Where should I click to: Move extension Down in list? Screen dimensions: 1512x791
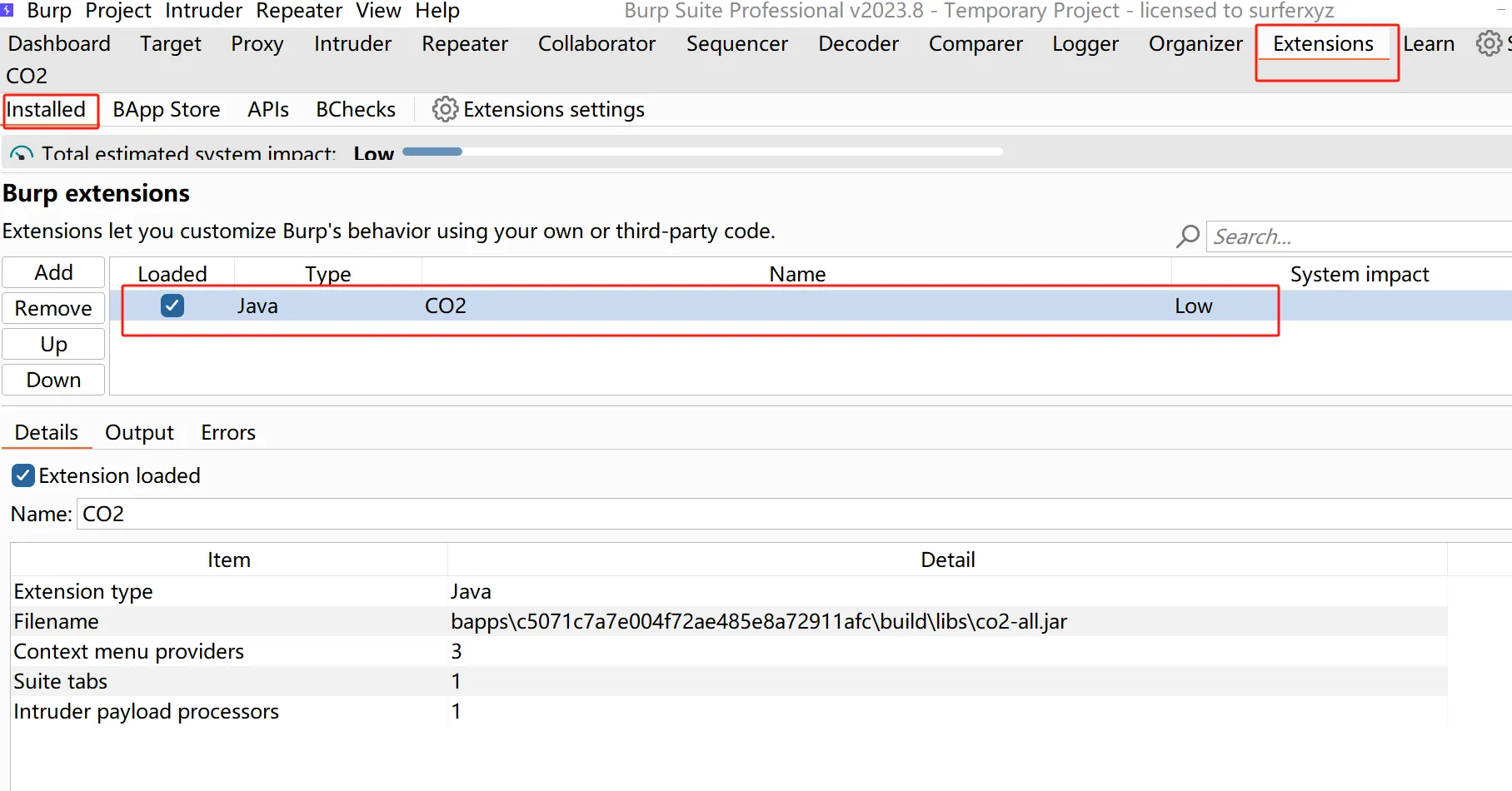53,380
